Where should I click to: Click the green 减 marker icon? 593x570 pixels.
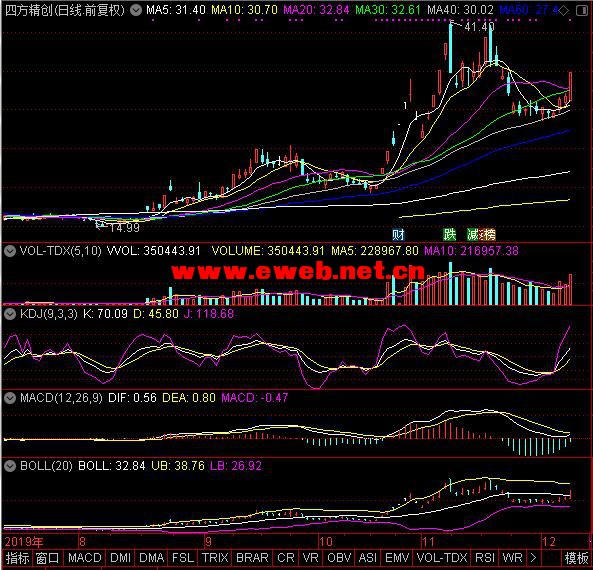pos(473,235)
